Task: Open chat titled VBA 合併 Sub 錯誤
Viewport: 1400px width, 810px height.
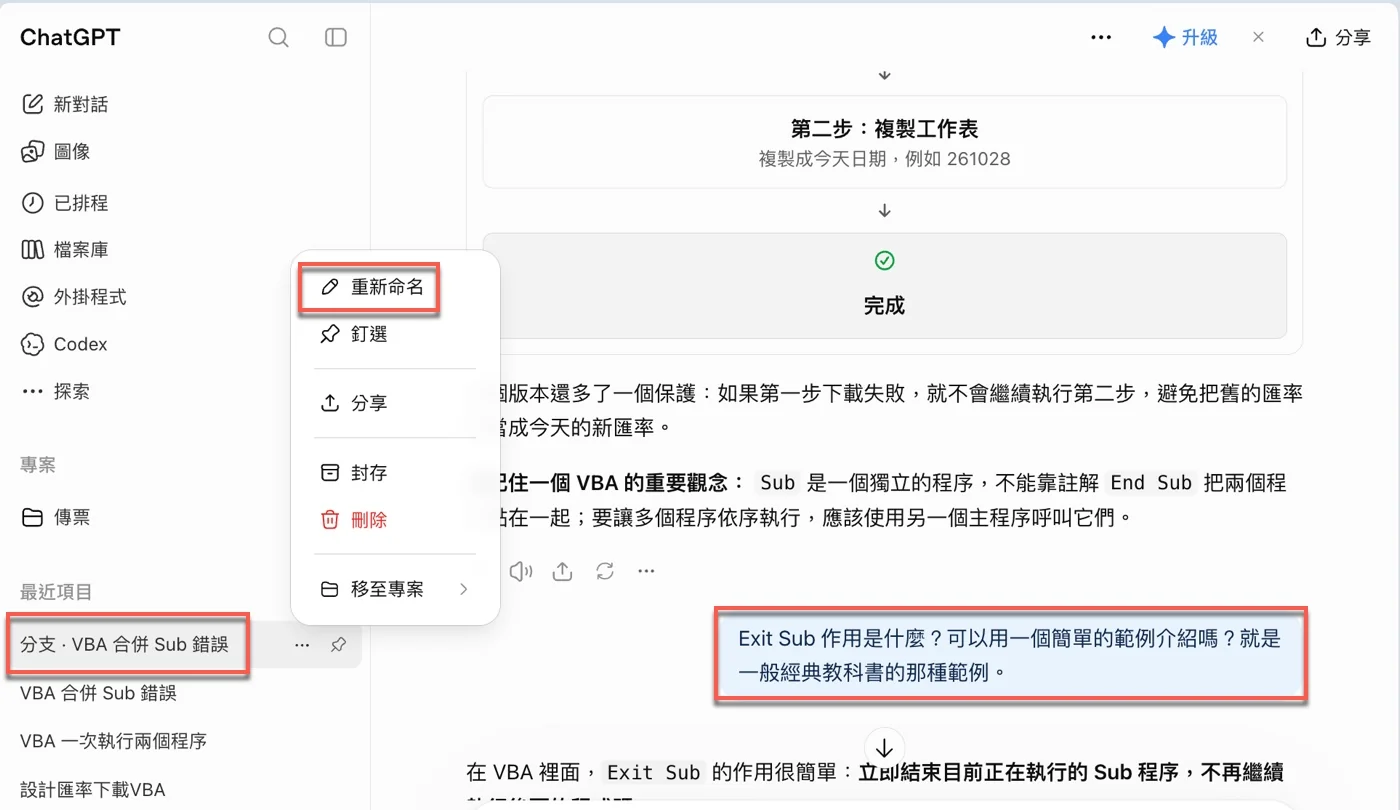Action: click(99, 693)
